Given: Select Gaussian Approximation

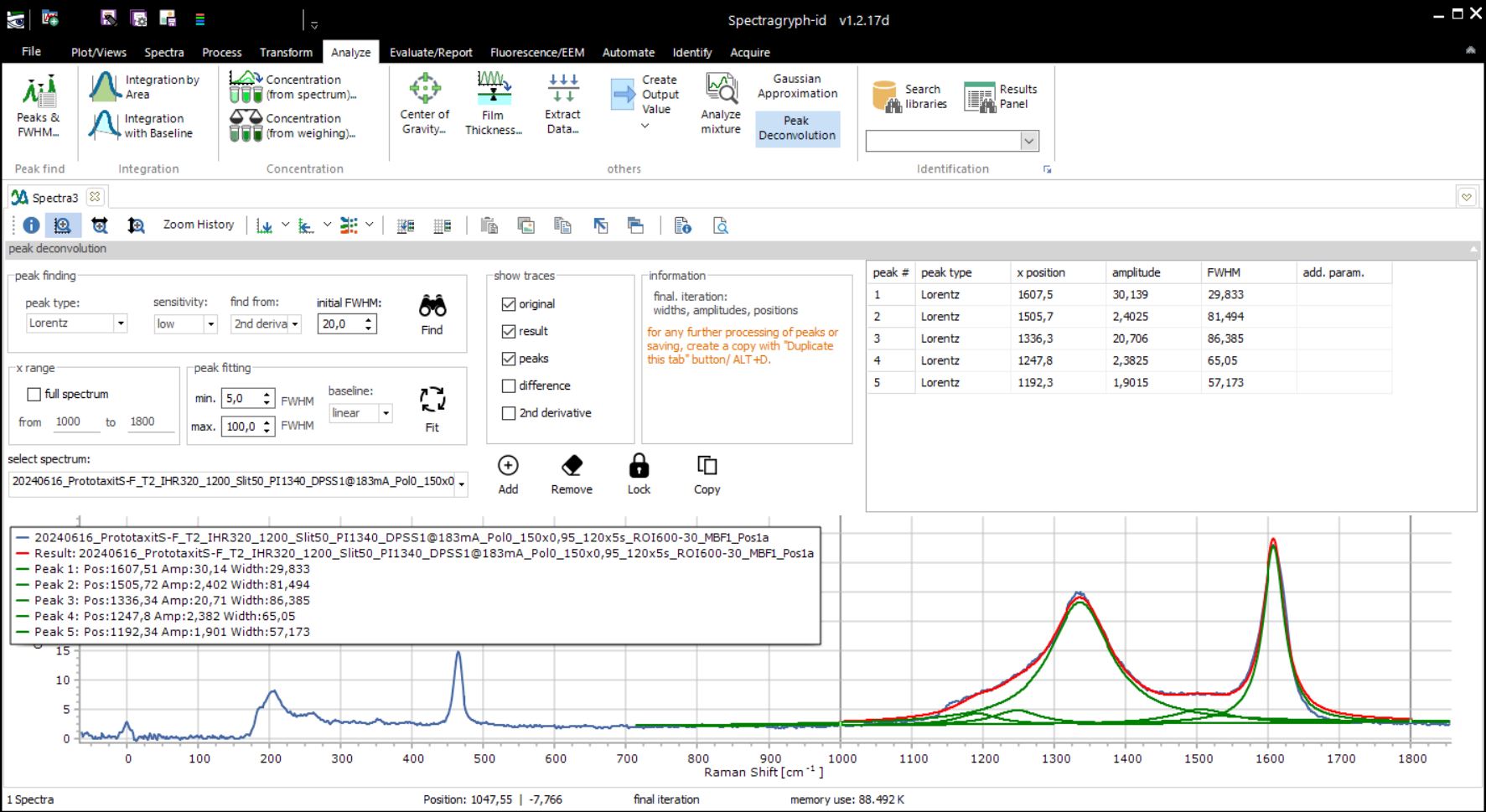Looking at the screenshot, I should tap(797, 86).
